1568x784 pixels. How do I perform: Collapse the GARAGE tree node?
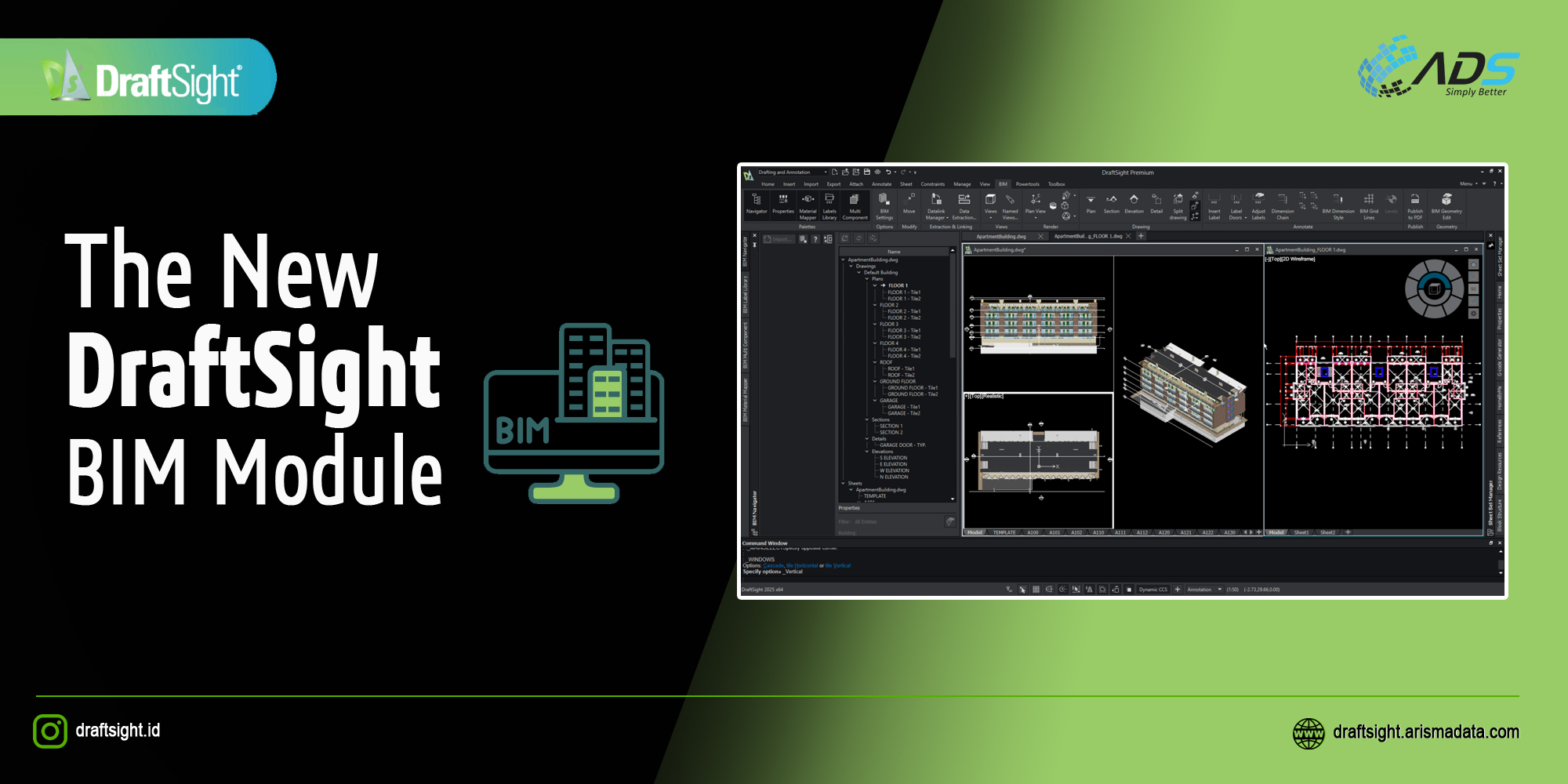875,401
